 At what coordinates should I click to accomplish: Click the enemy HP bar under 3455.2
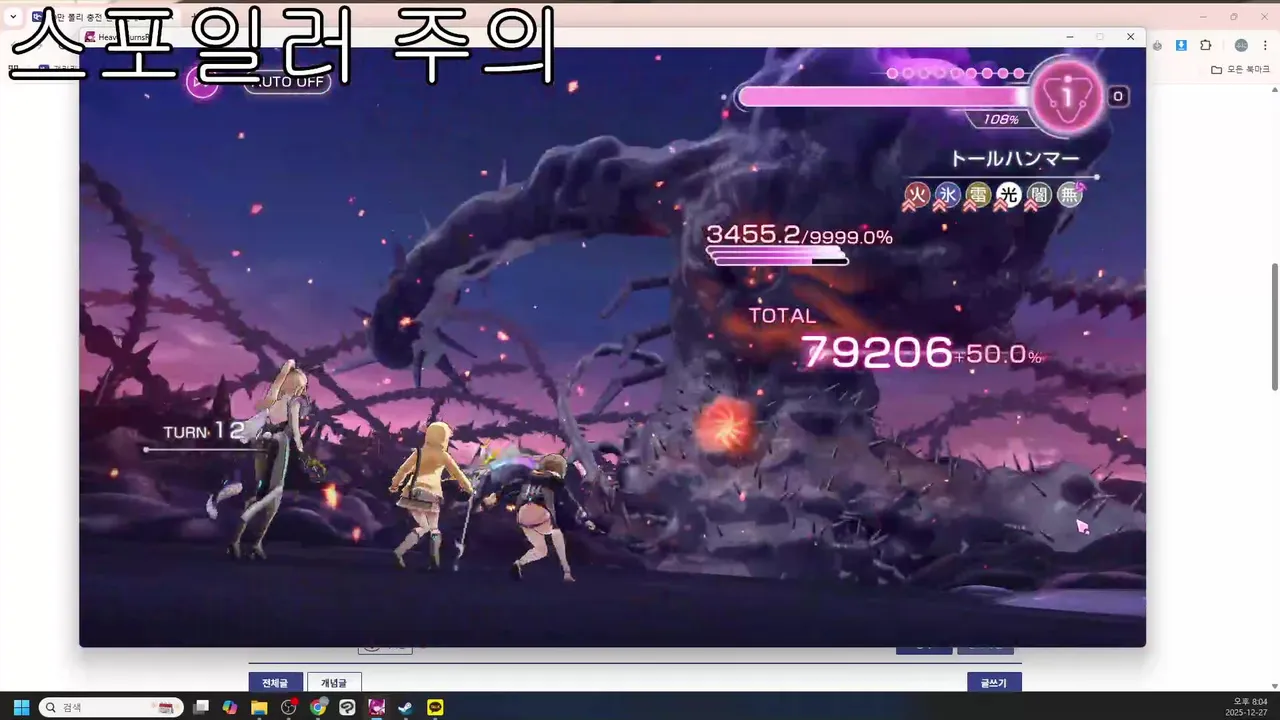[777, 256]
